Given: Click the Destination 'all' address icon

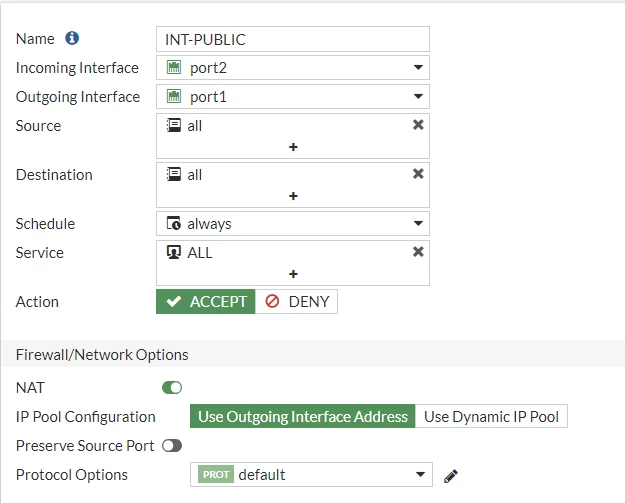Looking at the screenshot, I should 174,174.
